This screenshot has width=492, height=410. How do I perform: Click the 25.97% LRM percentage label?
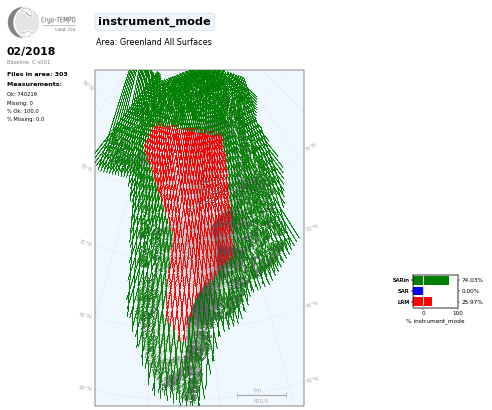coord(472,302)
